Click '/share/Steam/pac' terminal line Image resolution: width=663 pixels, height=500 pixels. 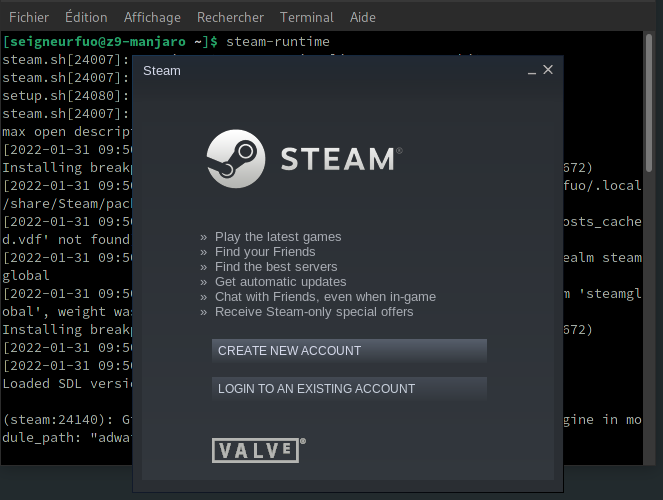(68, 204)
